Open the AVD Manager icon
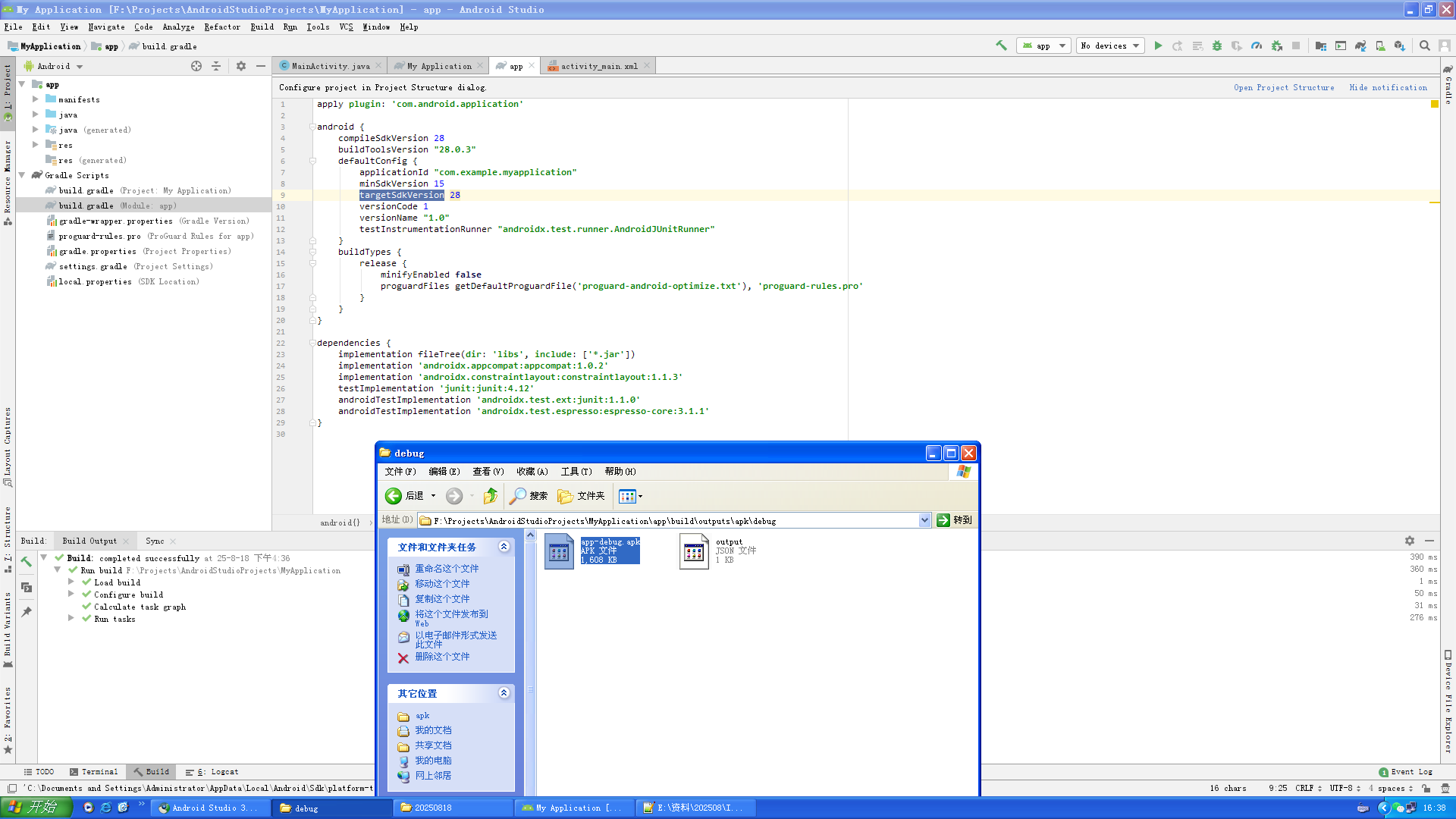Screen dimensions: 1456x819 tap(1380, 45)
